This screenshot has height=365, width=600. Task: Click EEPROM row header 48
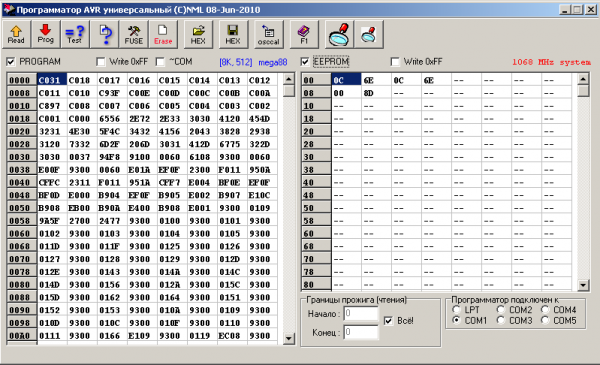pos(316,195)
